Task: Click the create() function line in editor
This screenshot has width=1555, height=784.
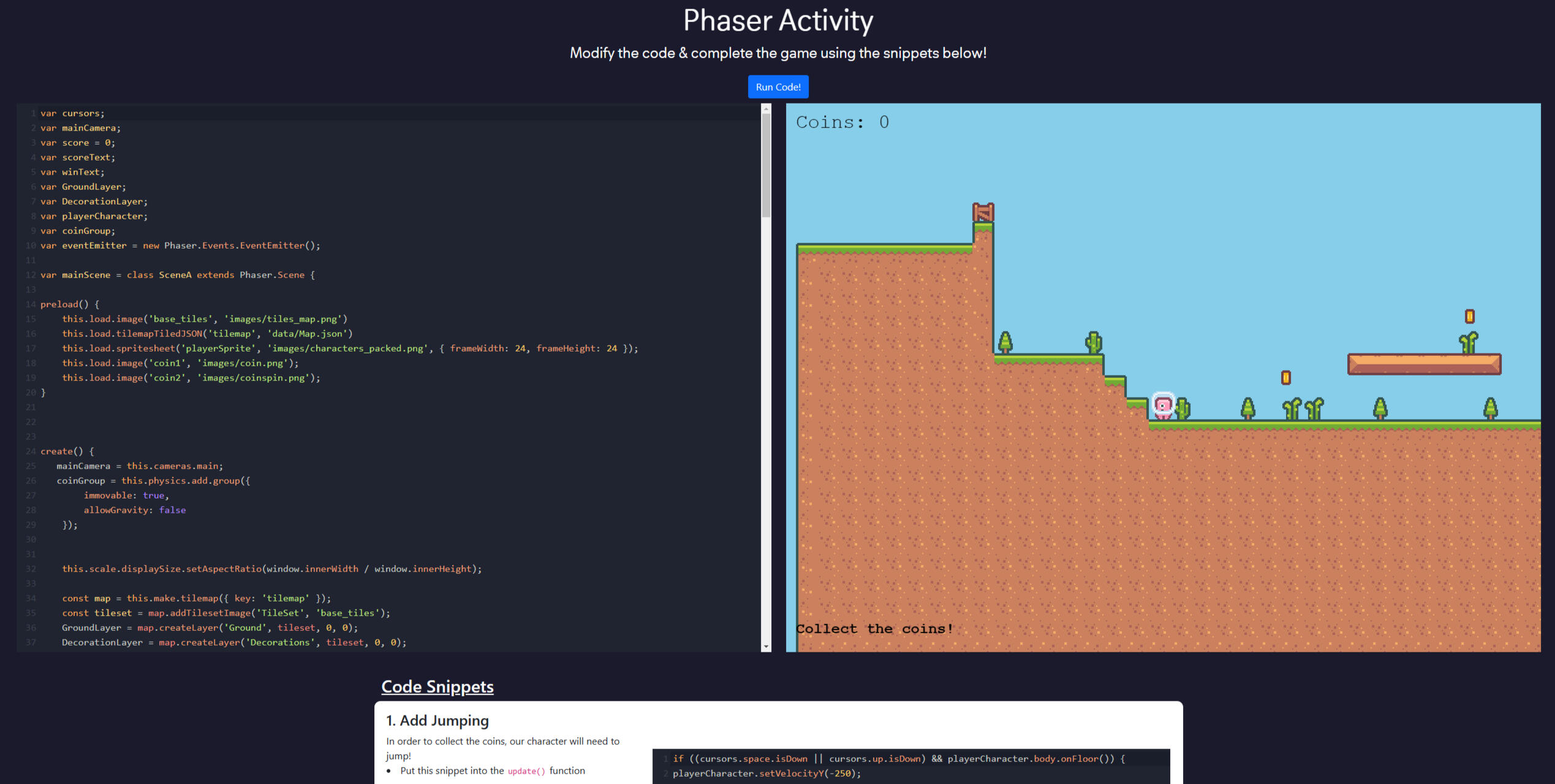Action: point(67,451)
